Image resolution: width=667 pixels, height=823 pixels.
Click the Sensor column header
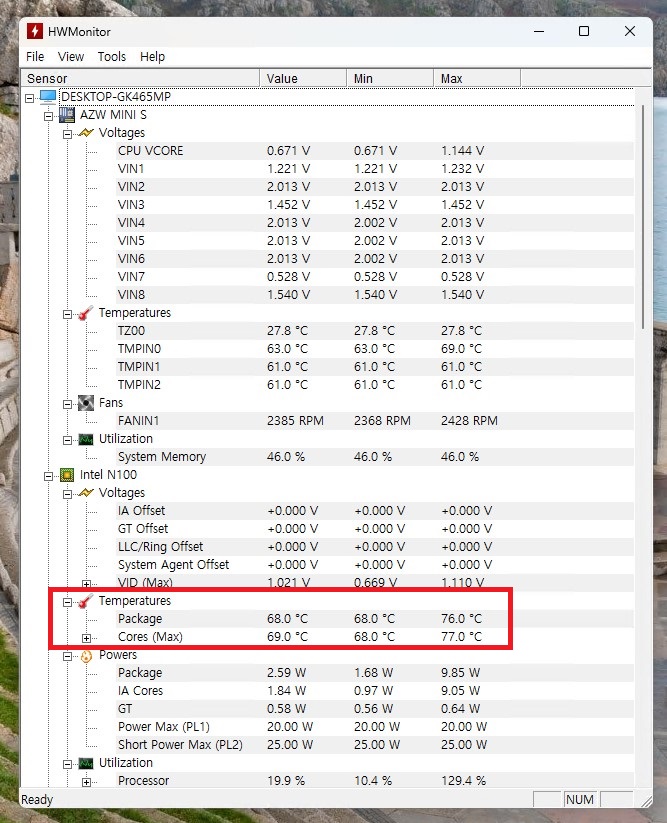[141, 79]
